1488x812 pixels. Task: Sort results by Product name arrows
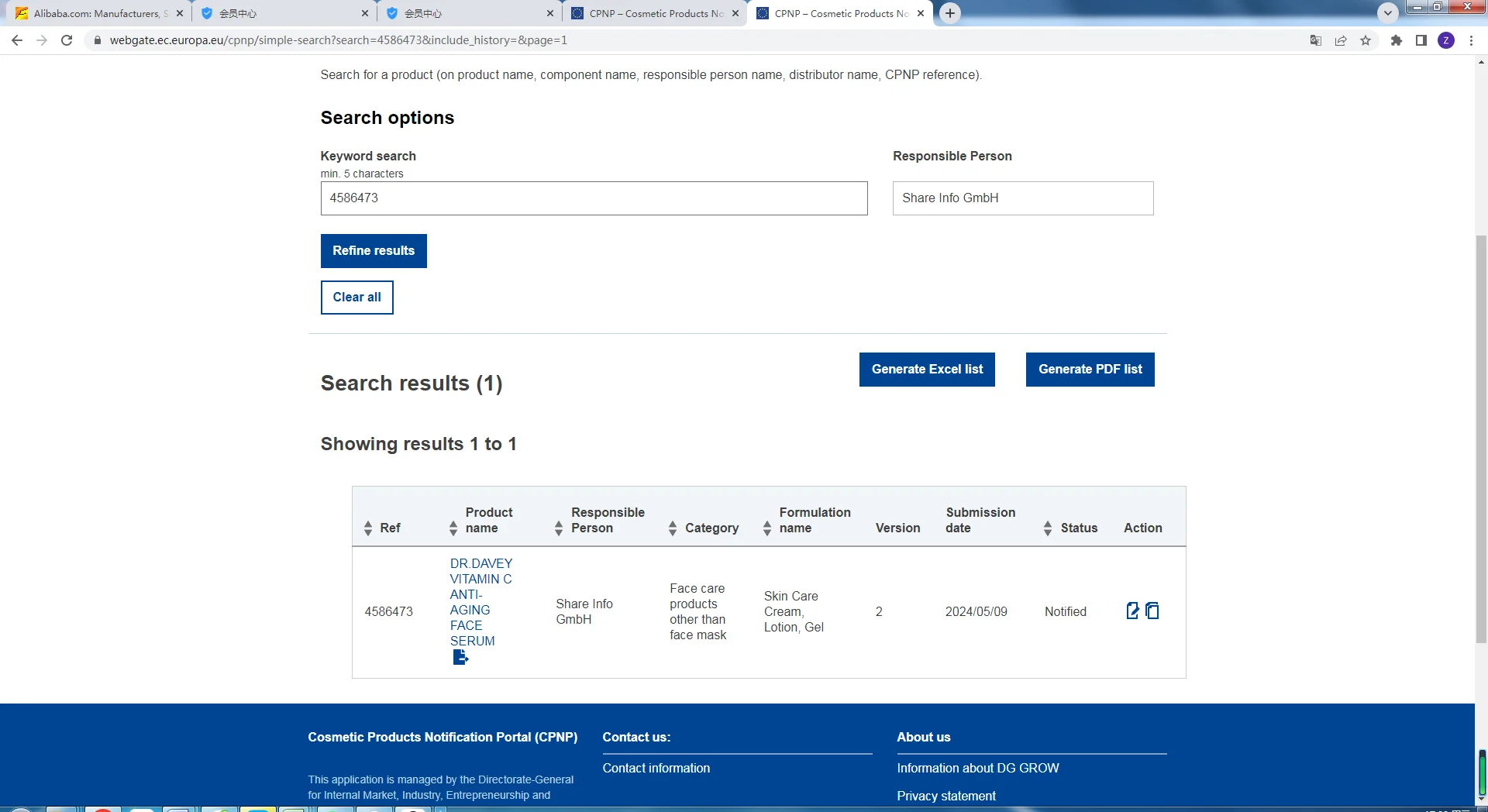point(453,528)
